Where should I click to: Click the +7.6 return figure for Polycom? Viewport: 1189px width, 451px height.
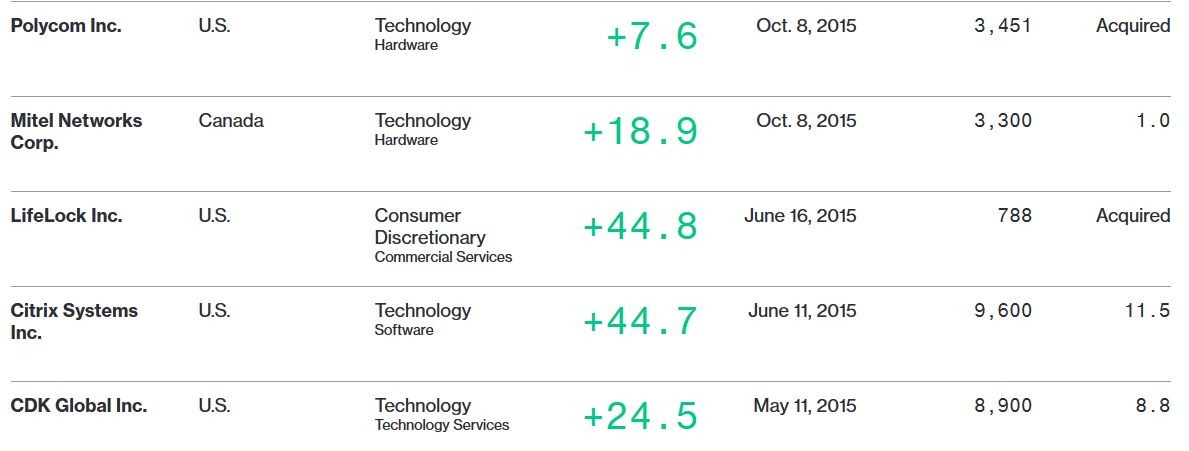click(652, 36)
